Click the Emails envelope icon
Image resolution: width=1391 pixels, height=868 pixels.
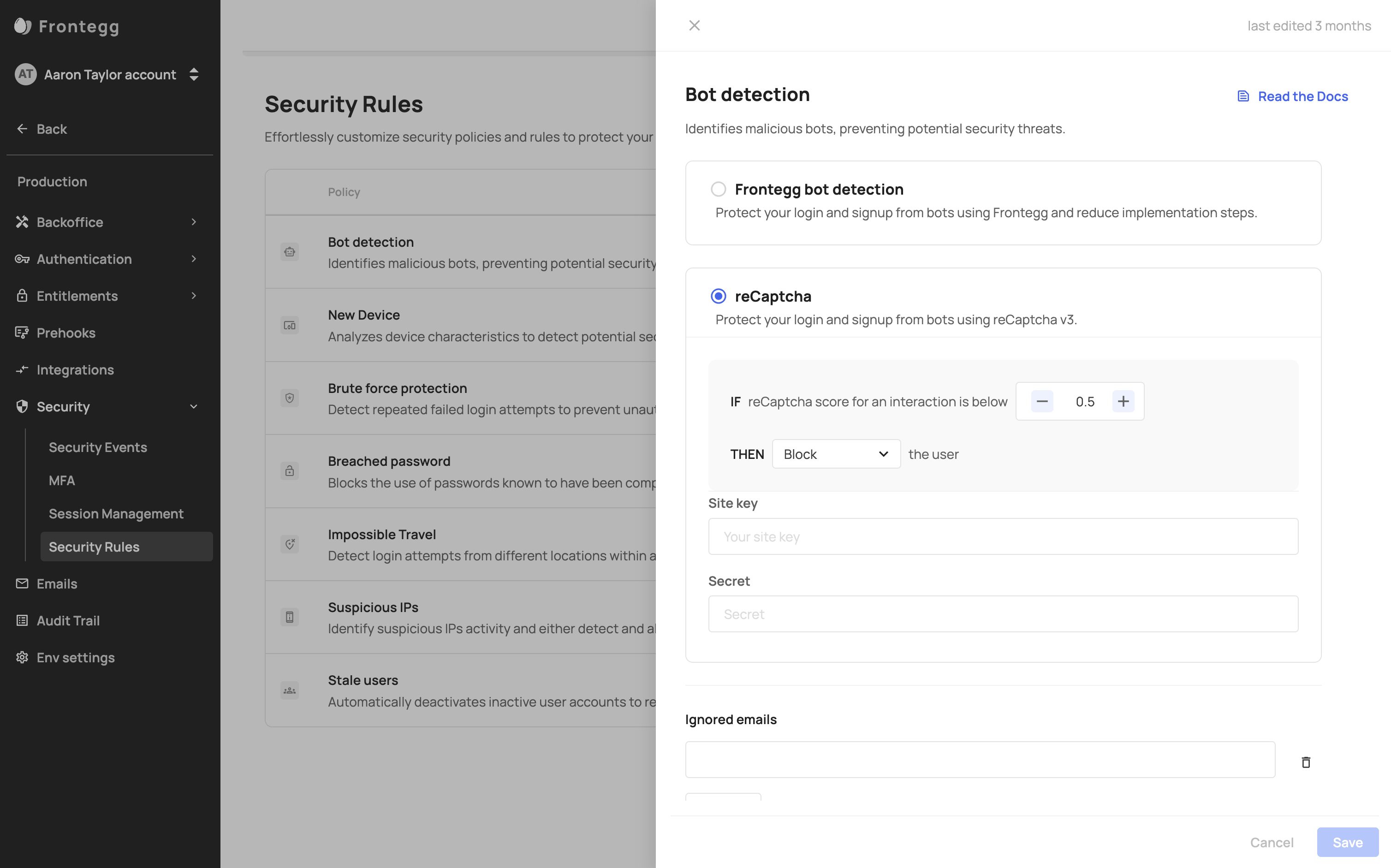pos(22,583)
